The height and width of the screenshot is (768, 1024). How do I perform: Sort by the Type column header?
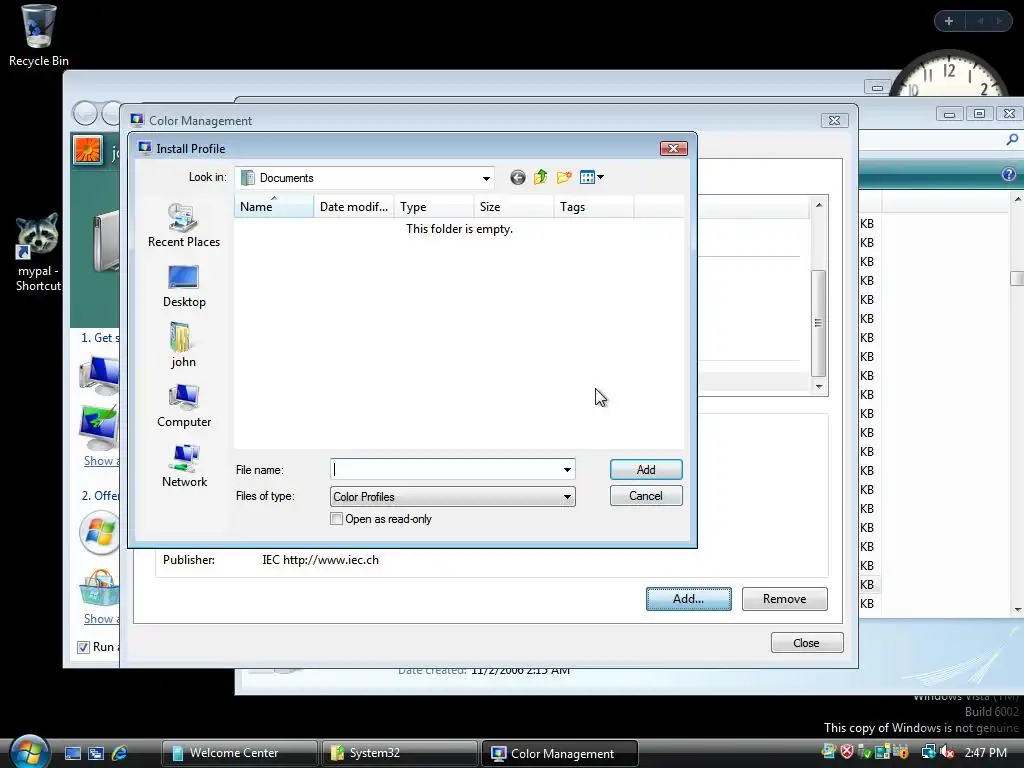coord(434,207)
